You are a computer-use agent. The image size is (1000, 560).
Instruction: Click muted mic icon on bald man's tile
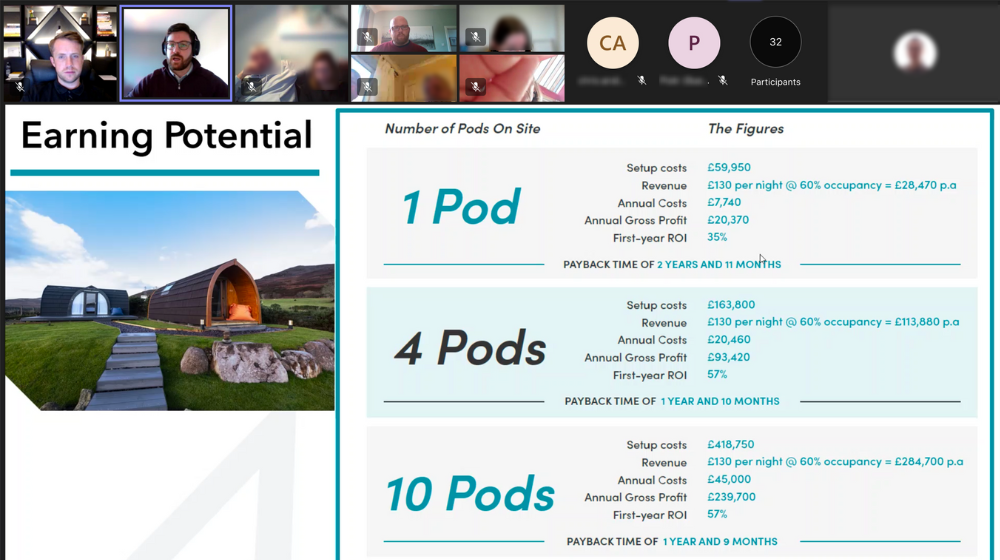point(367,37)
